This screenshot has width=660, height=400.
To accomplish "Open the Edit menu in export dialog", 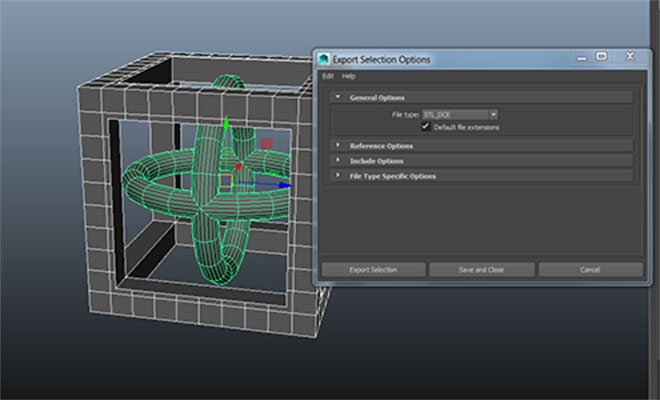I will coord(328,76).
